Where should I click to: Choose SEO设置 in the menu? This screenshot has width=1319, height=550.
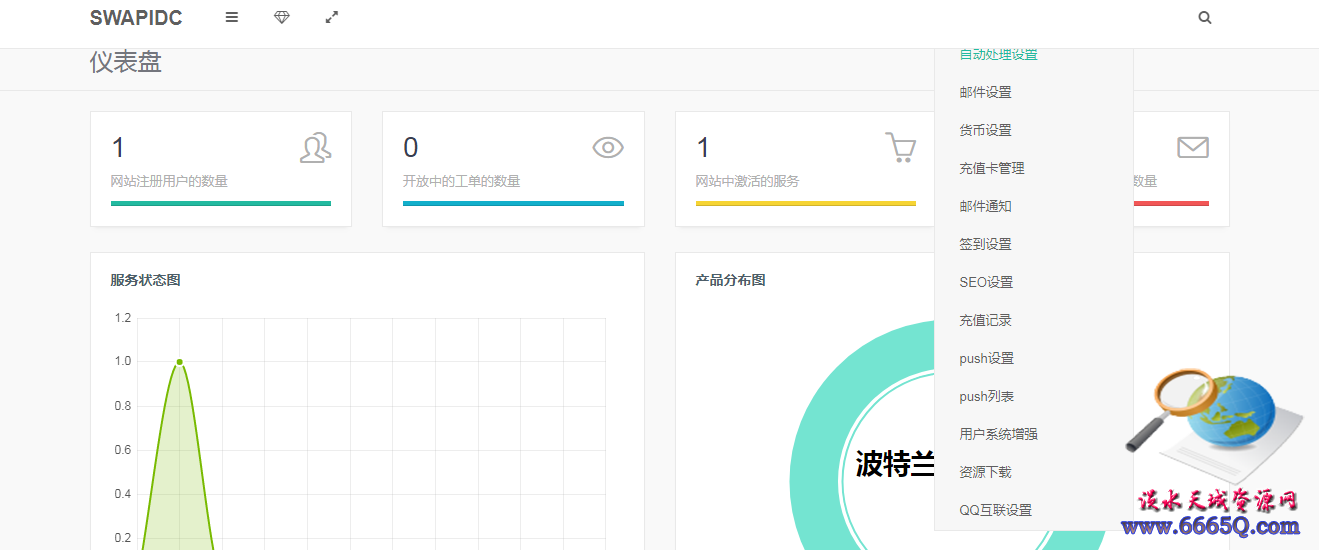pos(986,282)
